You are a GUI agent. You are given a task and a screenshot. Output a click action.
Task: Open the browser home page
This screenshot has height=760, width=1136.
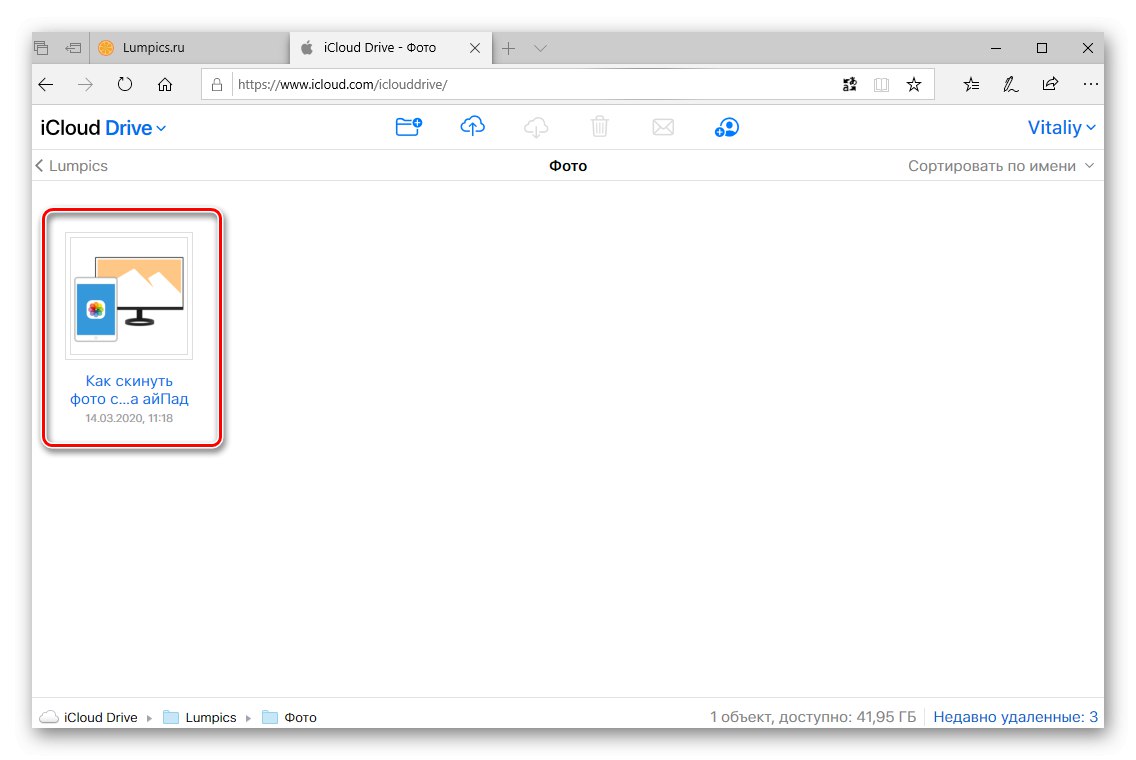(165, 85)
